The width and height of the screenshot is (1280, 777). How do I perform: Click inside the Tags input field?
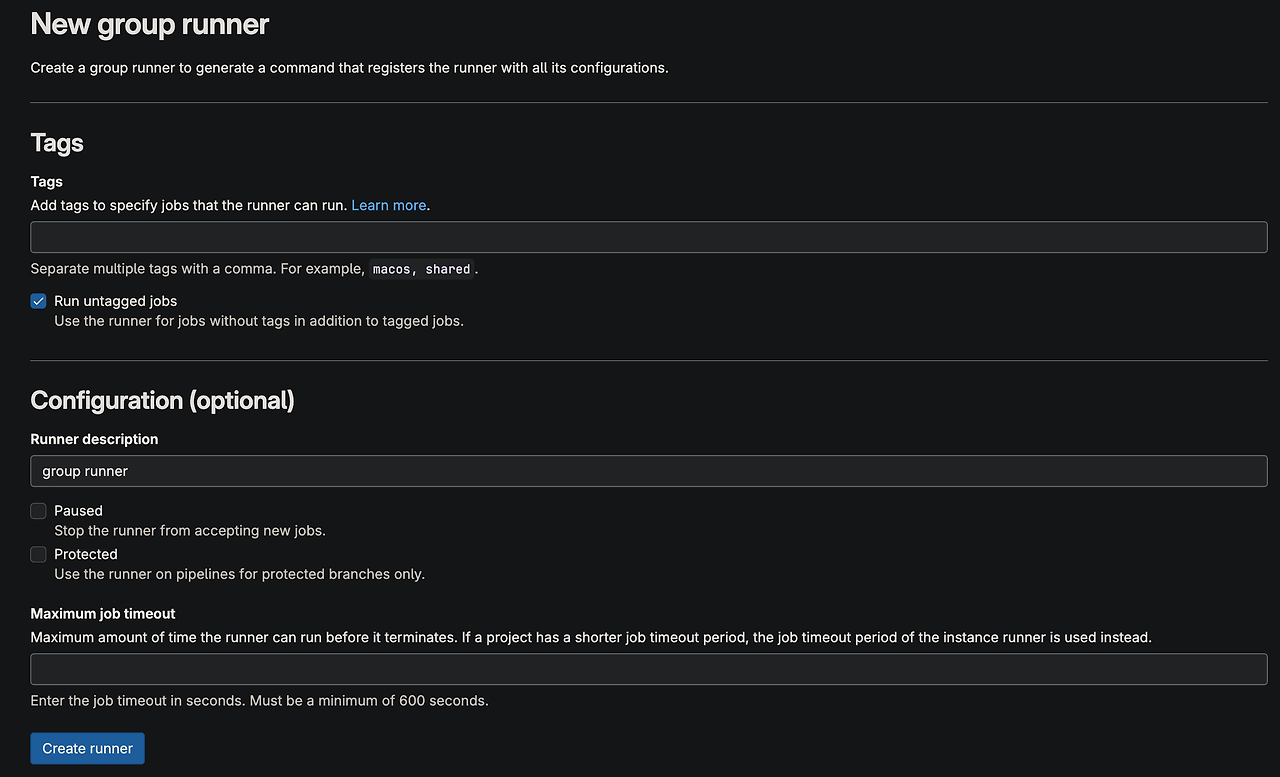[x=648, y=237]
